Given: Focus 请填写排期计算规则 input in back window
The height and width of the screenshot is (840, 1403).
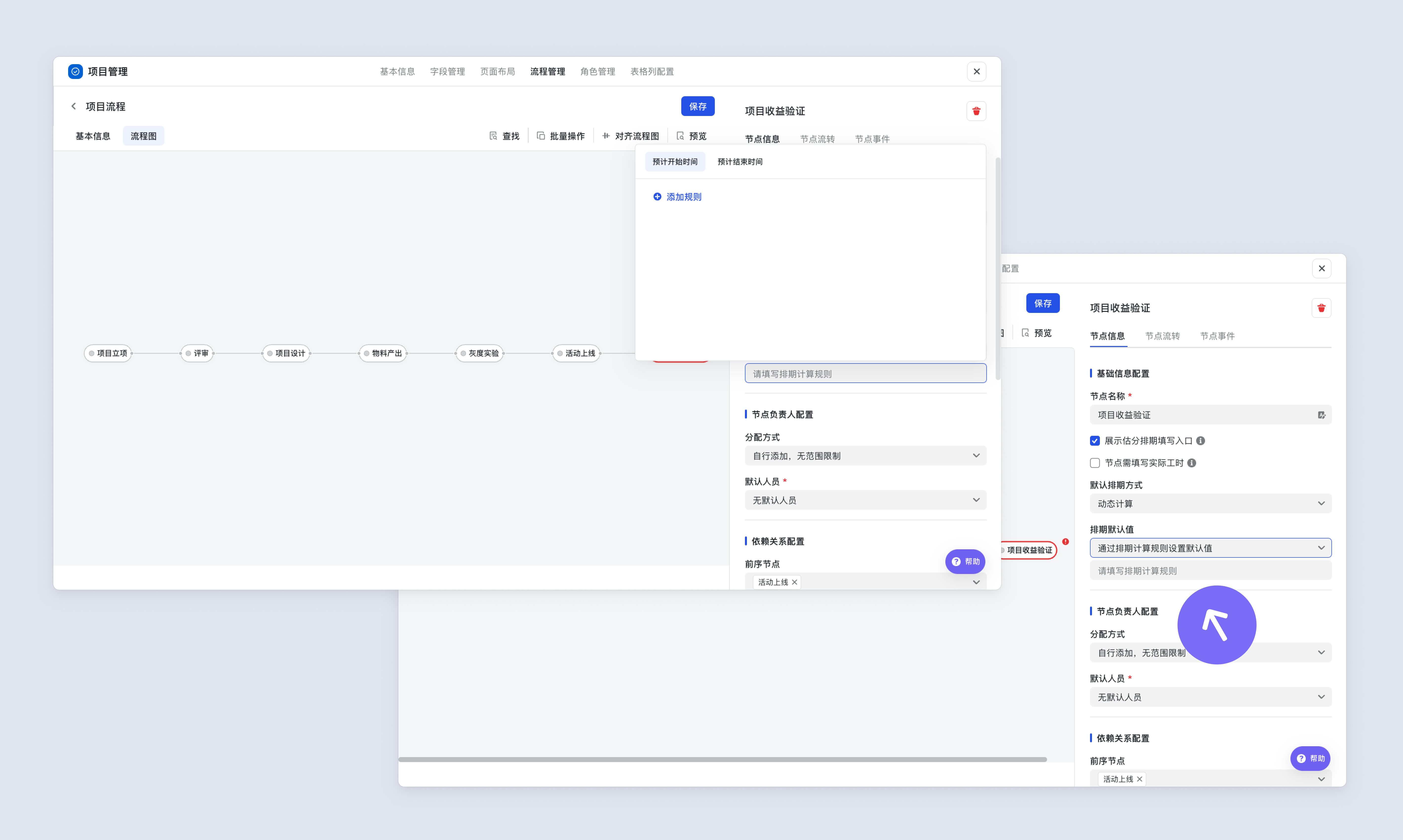Looking at the screenshot, I should point(1210,571).
